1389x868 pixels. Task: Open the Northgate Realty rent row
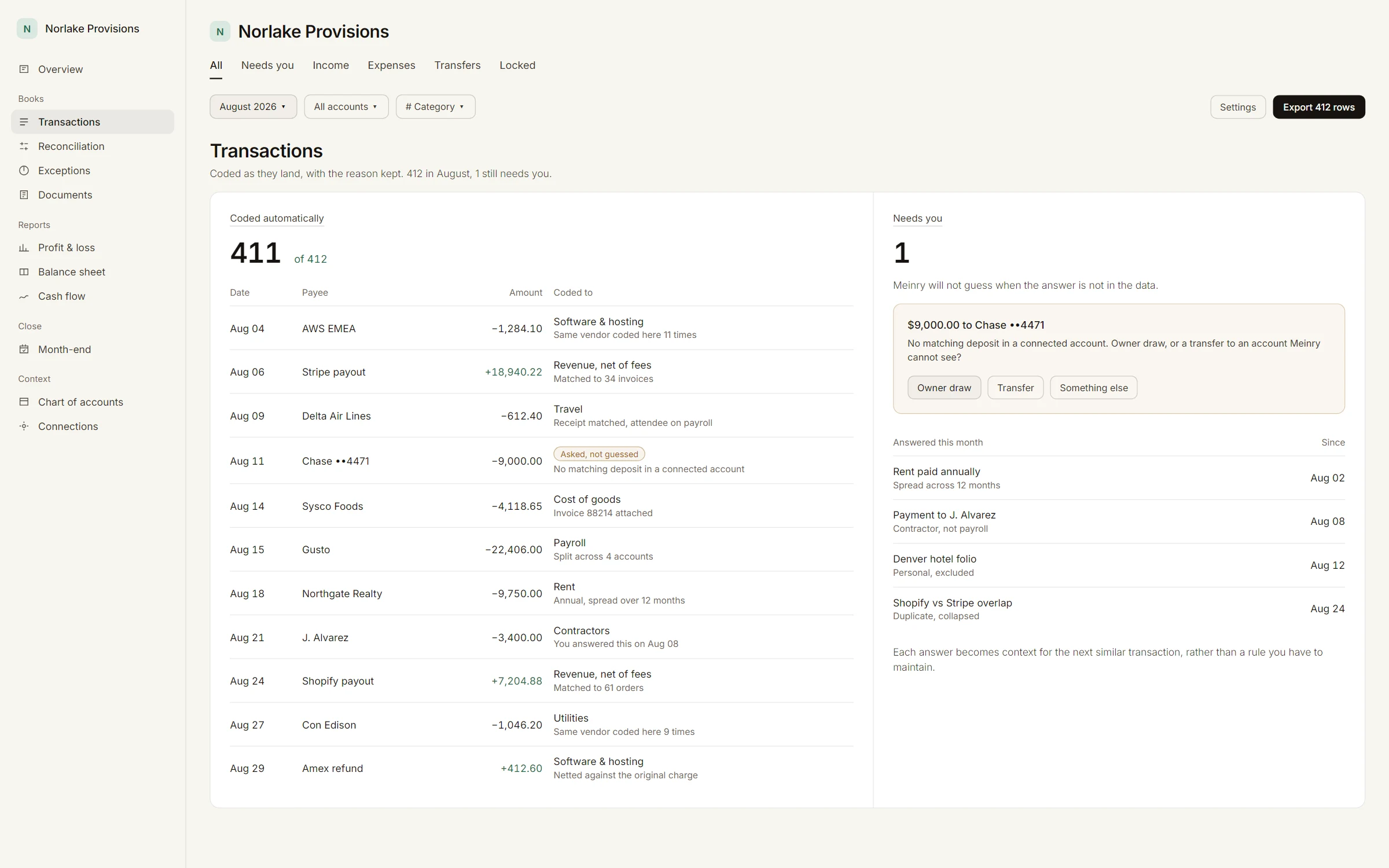pos(541,593)
